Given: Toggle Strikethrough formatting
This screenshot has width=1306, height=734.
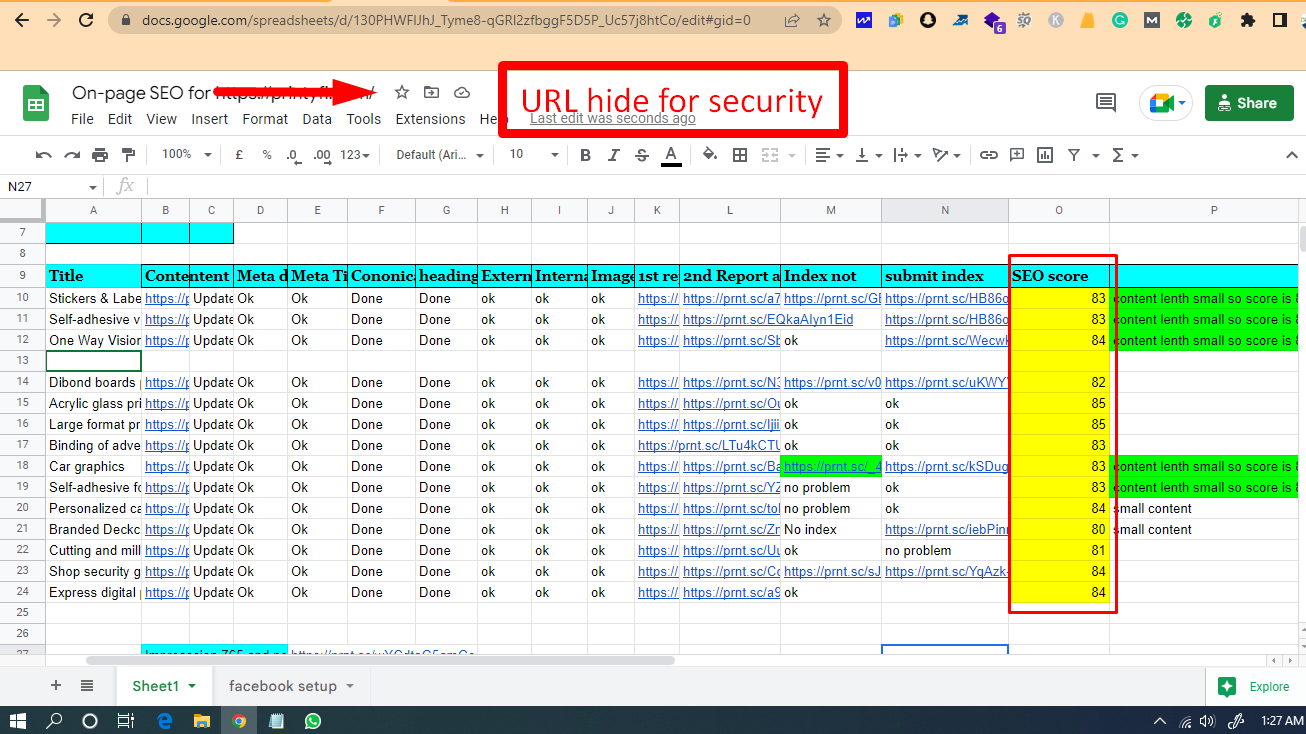Looking at the screenshot, I should click(x=642, y=155).
